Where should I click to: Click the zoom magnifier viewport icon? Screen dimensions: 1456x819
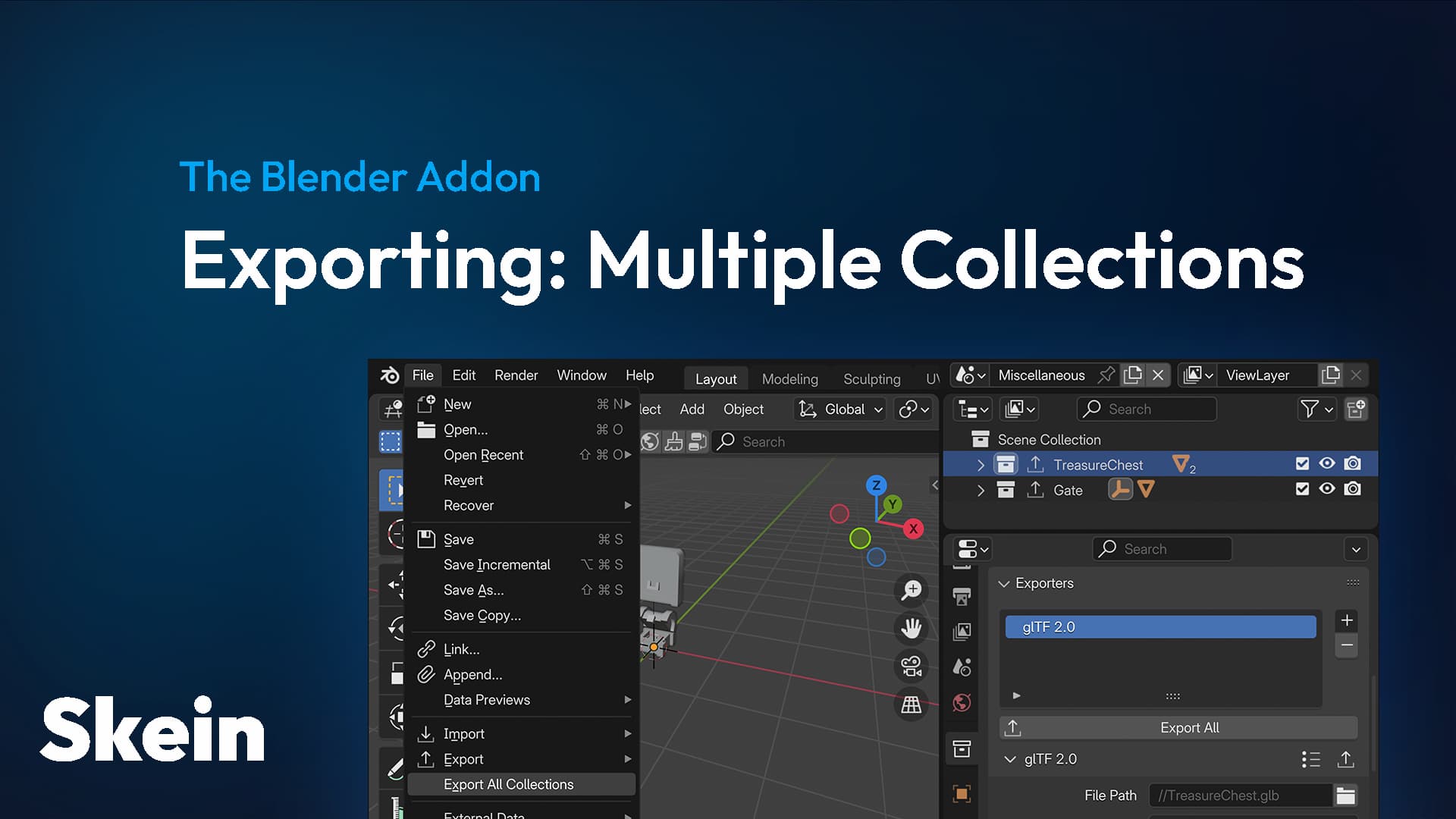tap(911, 590)
